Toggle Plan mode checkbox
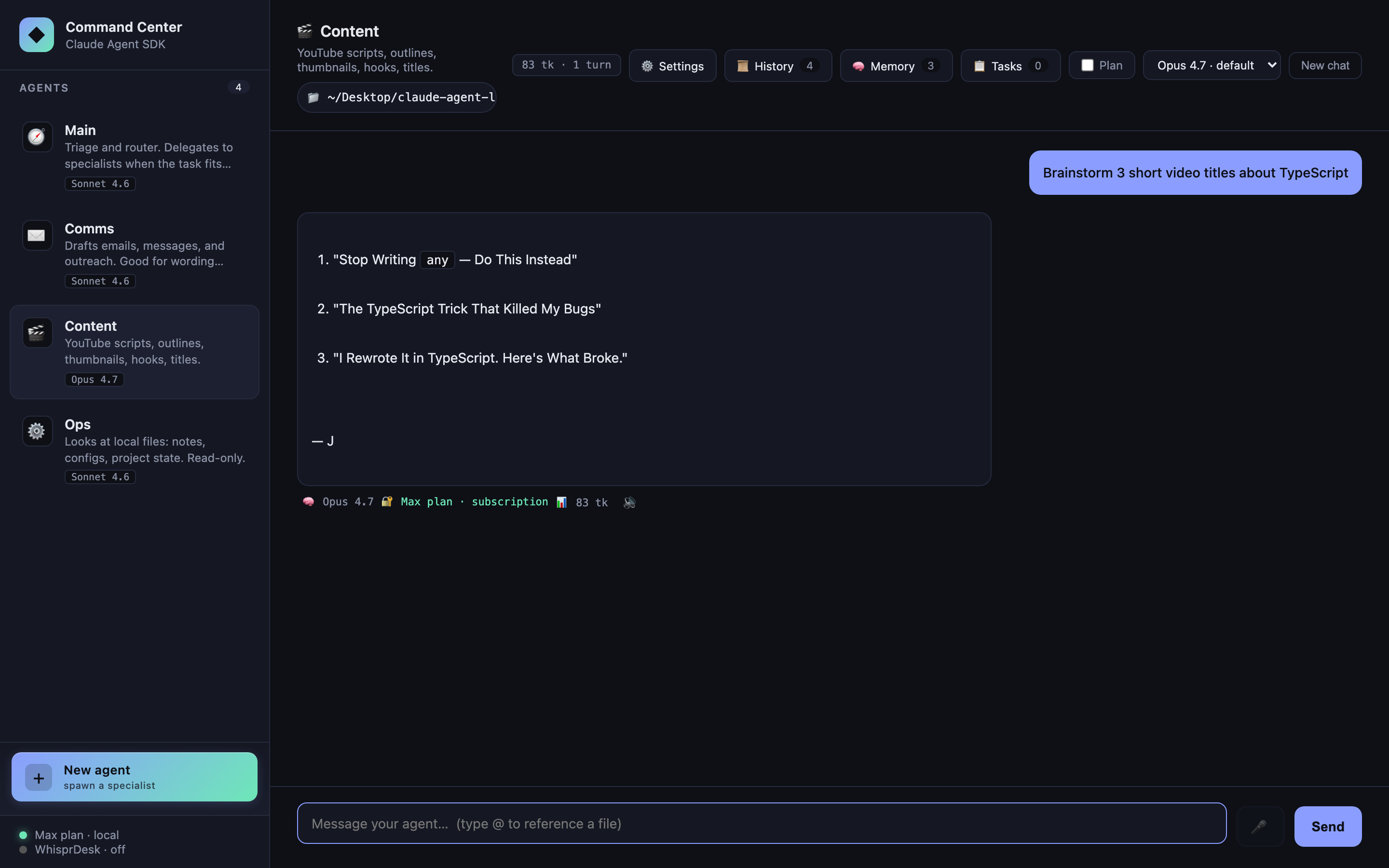The width and height of the screenshot is (1389, 868). coord(1088,65)
